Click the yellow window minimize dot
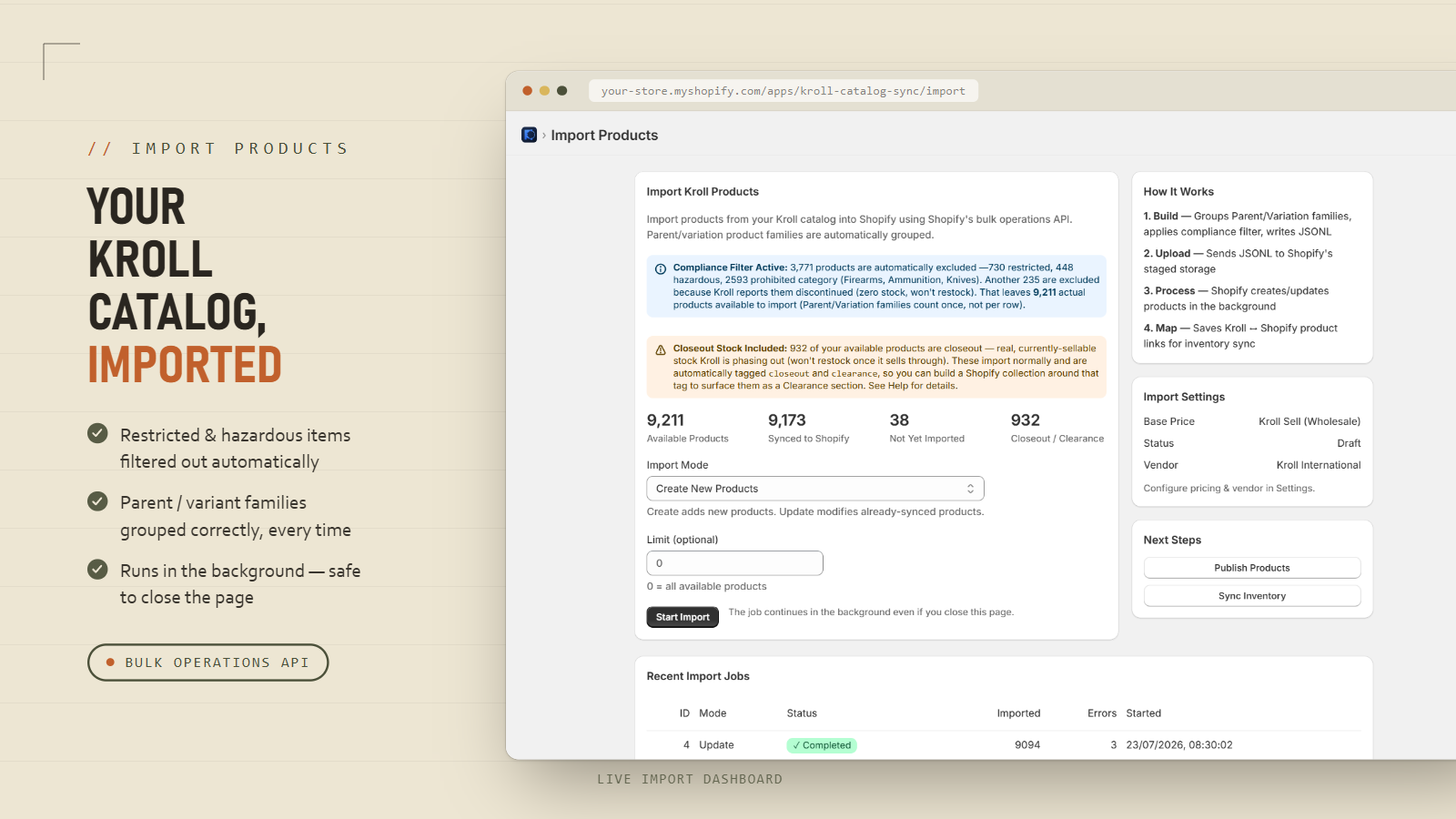The width and height of the screenshot is (1456, 819). click(x=544, y=91)
